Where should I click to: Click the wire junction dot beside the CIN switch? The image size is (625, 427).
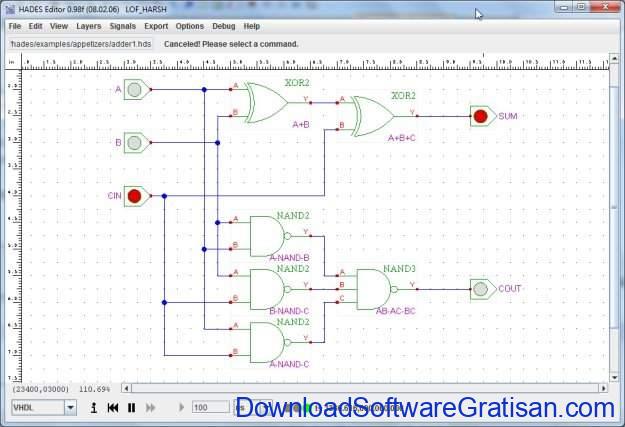(164, 196)
